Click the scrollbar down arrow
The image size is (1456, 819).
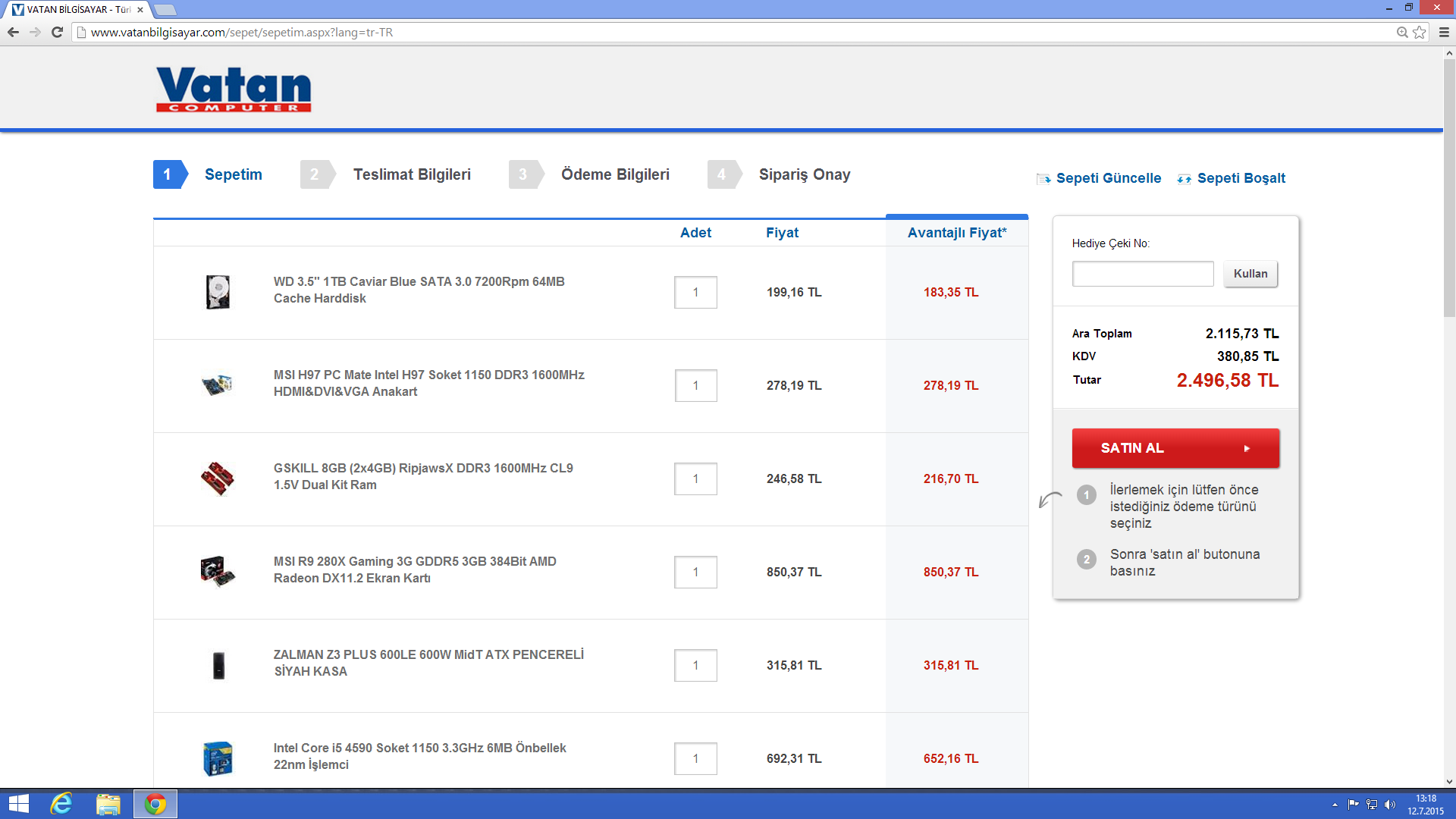1449,782
